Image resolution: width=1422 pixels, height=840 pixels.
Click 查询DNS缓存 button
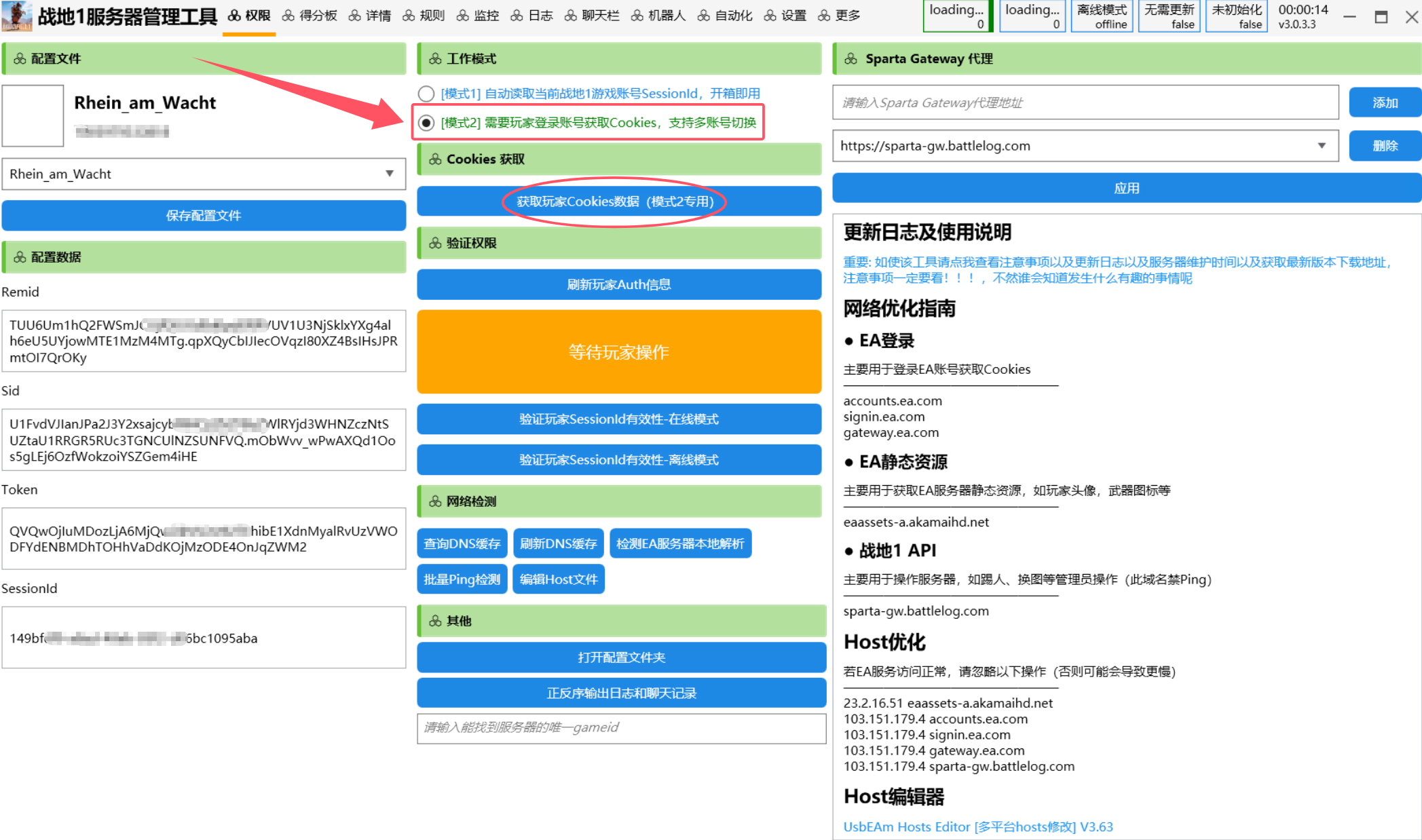[462, 543]
